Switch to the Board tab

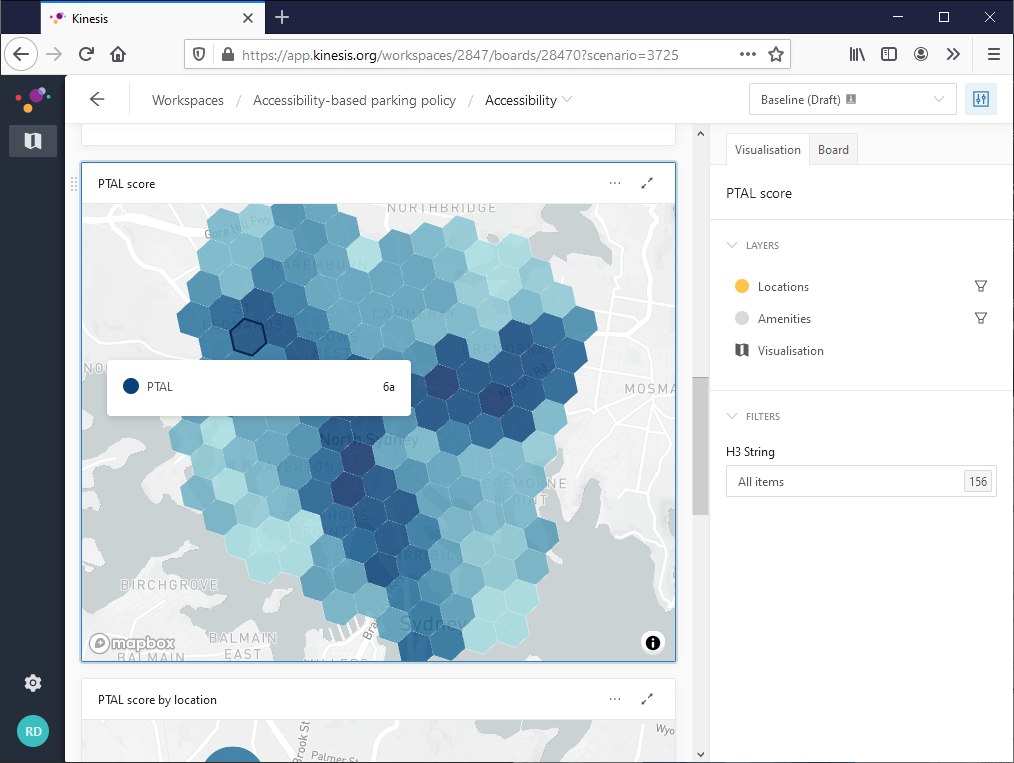tap(833, 150)
